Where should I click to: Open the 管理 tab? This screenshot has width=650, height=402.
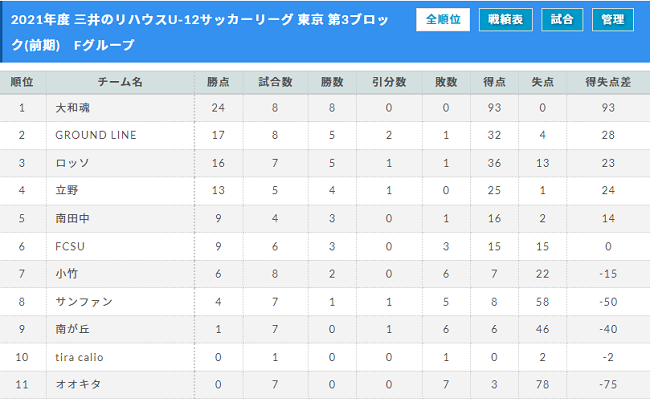[x=612, y=19]
